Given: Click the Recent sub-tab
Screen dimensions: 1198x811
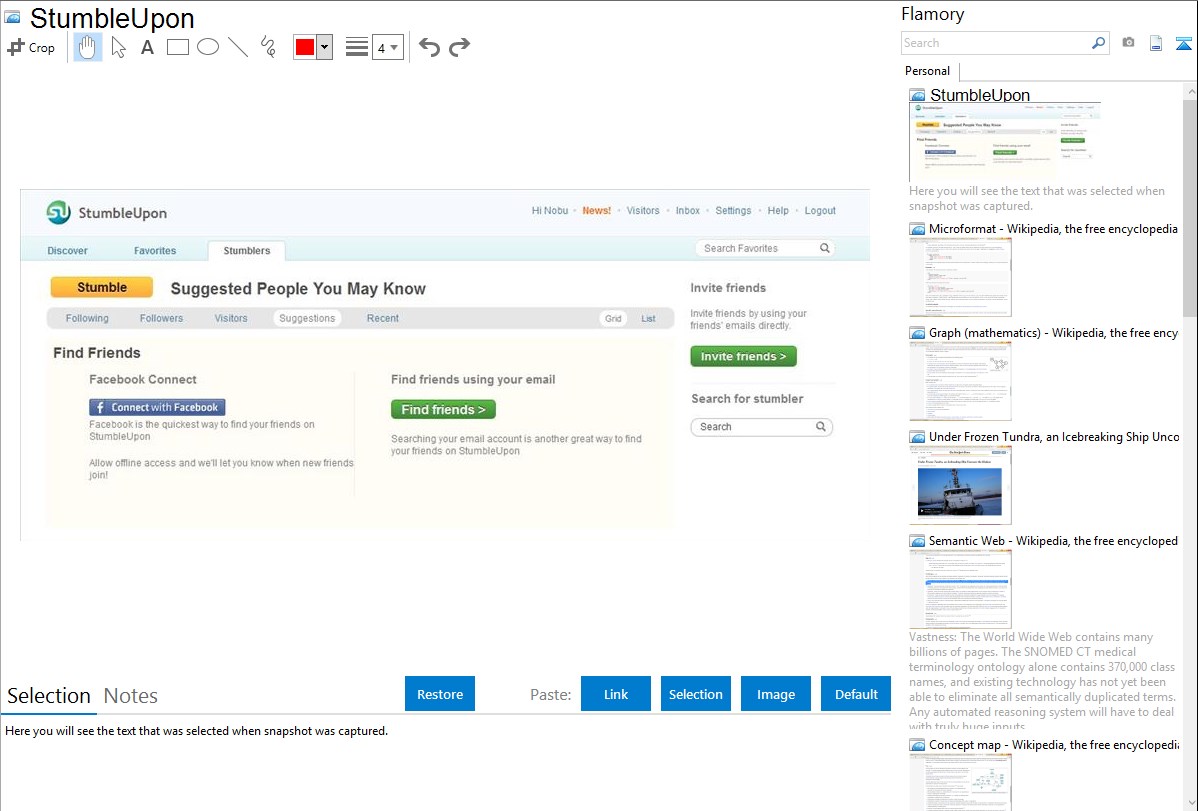Looking at the screenshot, I should (x=383, y=318).
